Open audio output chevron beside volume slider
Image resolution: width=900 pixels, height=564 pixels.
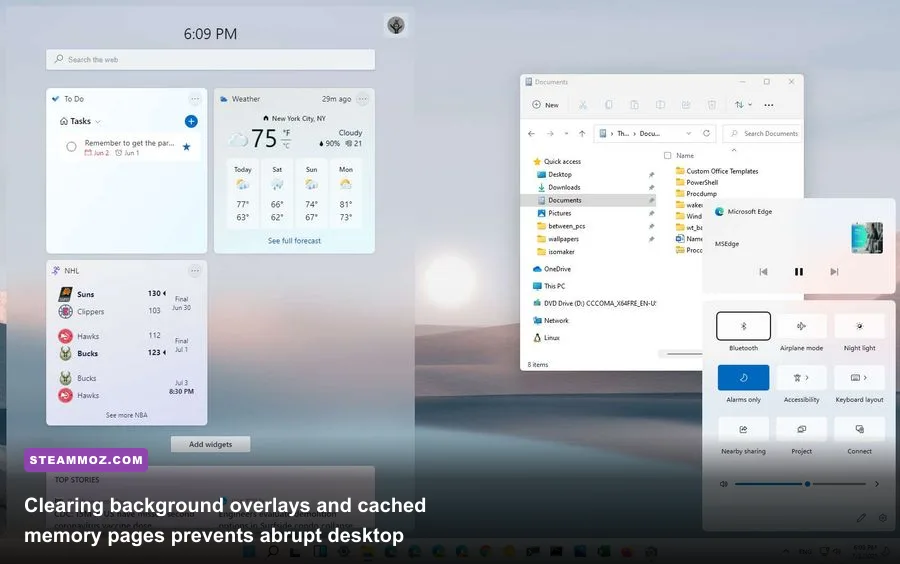pos(876,484)
